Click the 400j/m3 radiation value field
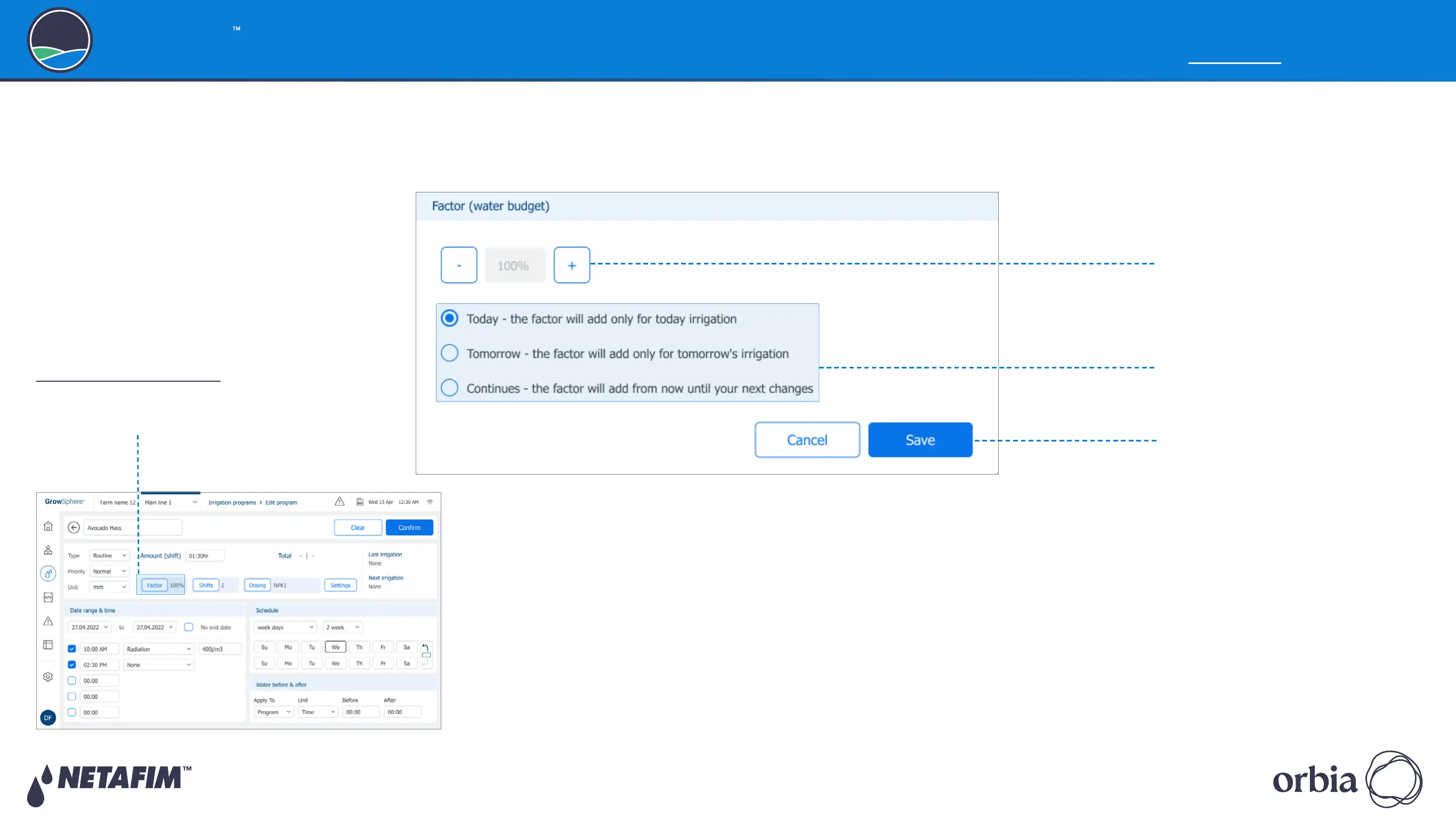 coord(220,649)
